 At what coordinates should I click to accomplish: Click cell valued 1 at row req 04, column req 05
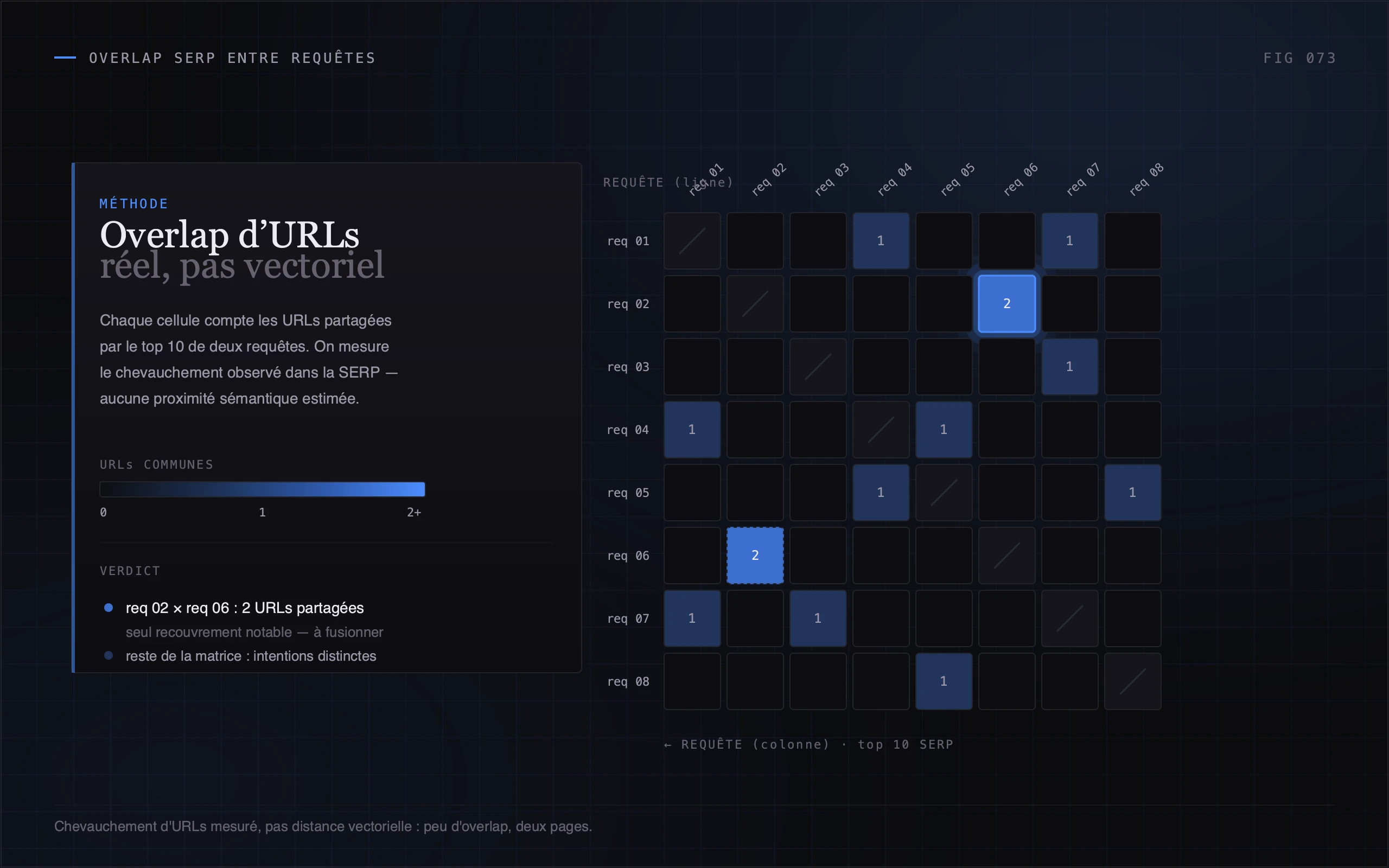point(944,430)
